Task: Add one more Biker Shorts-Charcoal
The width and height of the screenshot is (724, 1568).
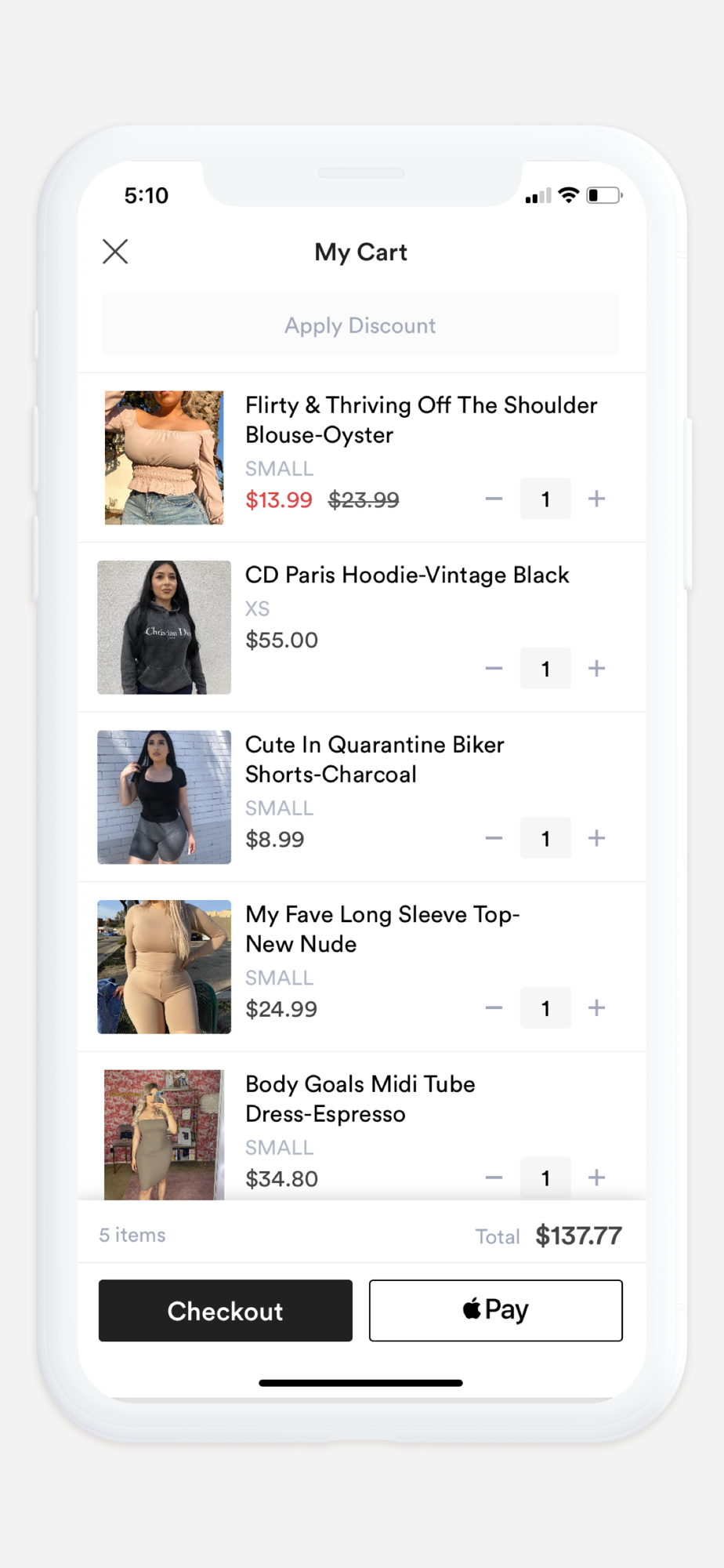Action: tap(597, 838)
